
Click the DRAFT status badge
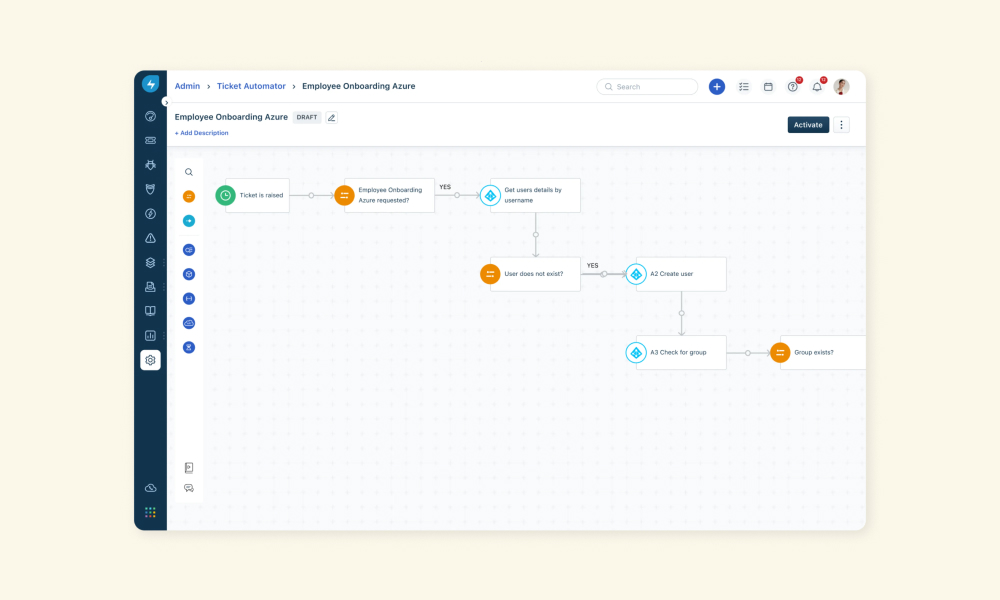coord(307,117)
